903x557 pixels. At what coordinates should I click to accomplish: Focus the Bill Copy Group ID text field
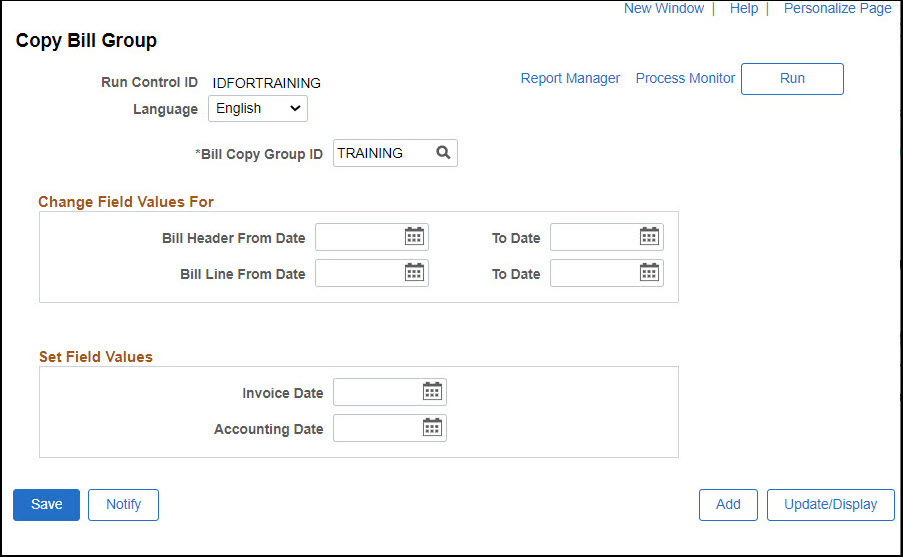click(x=381, y=153)
